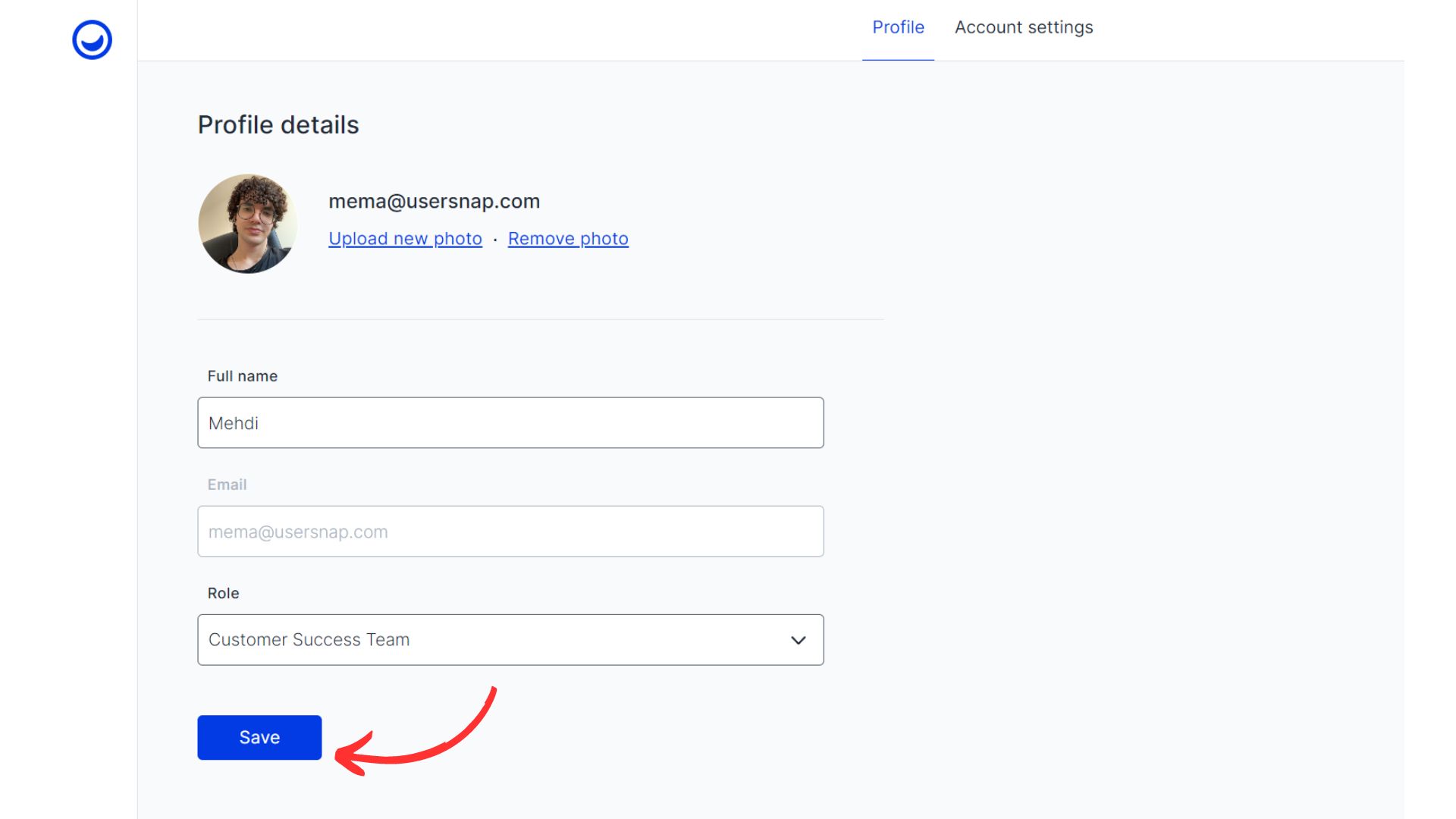Click the Usersnap logo icon
The width and height of the screenshot is (1456, 819).
pos(92,39)
